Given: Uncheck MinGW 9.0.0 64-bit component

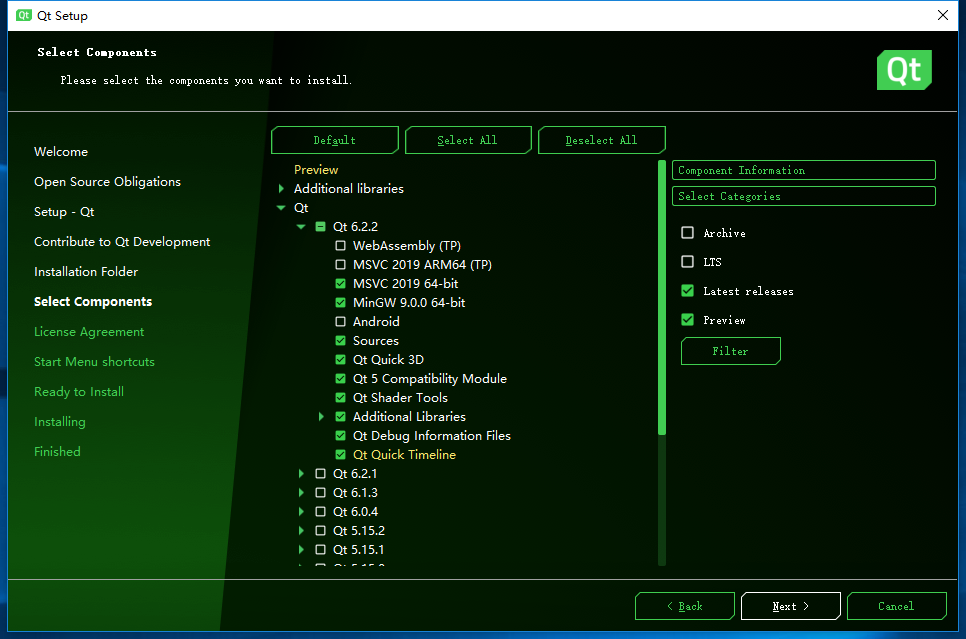Looking at the screenshot, I should (340, 303).
